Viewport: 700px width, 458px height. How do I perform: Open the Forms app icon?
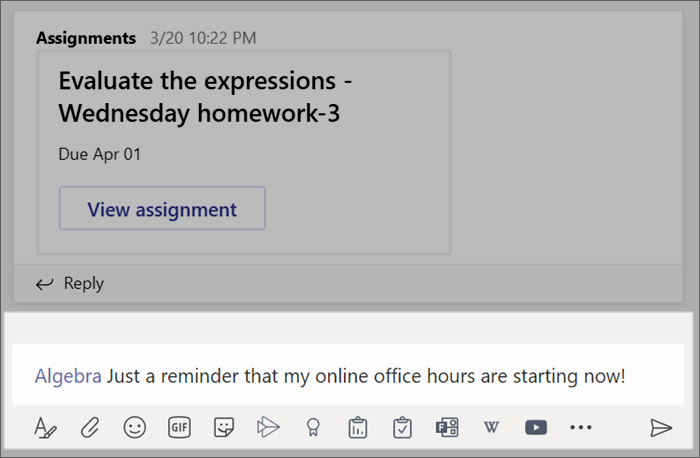pyautogui.click(x=446, y=428)
